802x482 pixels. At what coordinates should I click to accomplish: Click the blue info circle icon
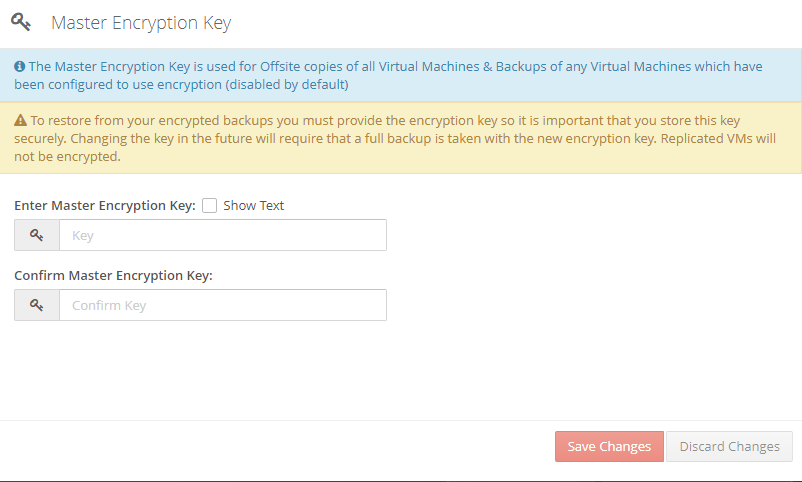pos(19,67)
